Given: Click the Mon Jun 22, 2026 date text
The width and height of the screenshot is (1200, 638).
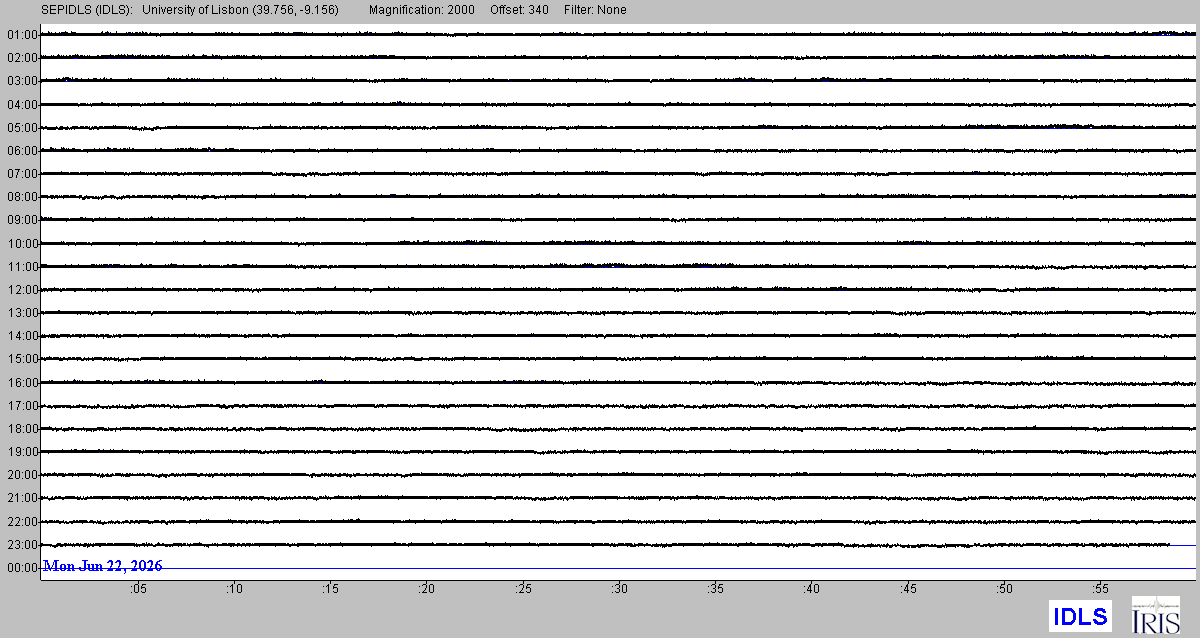Looking at the screenshot, I should tap(103, 566).
